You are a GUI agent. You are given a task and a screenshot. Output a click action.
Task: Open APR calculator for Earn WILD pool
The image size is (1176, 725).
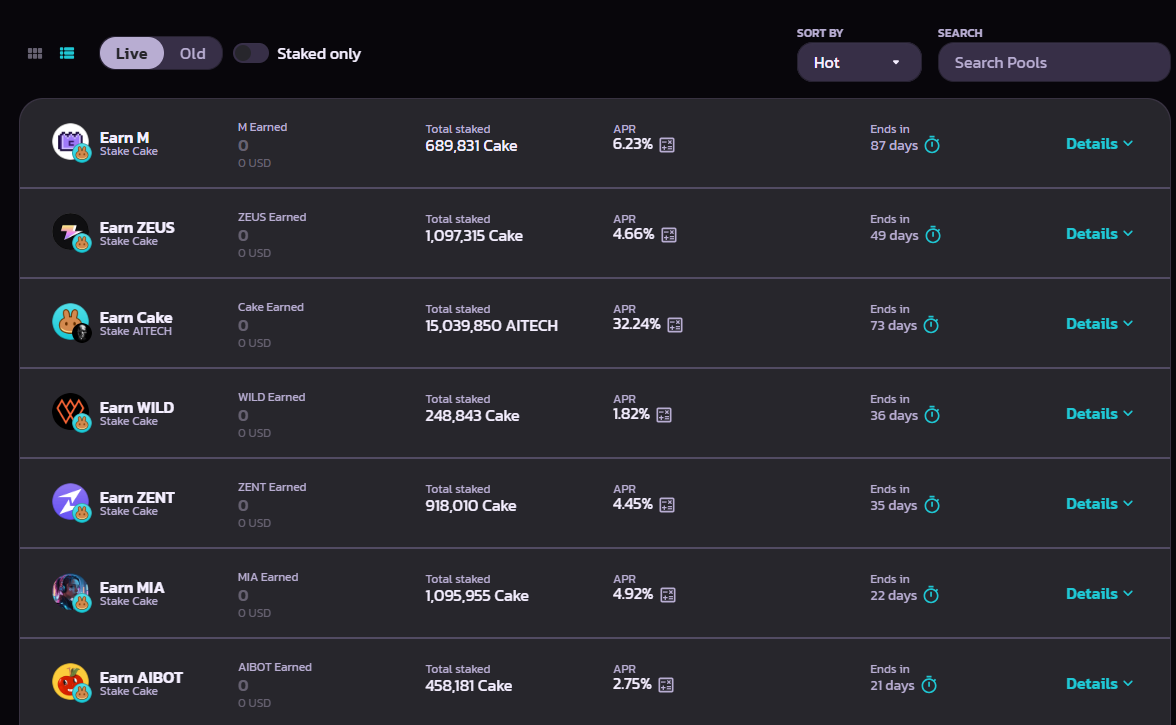point(664,415)
